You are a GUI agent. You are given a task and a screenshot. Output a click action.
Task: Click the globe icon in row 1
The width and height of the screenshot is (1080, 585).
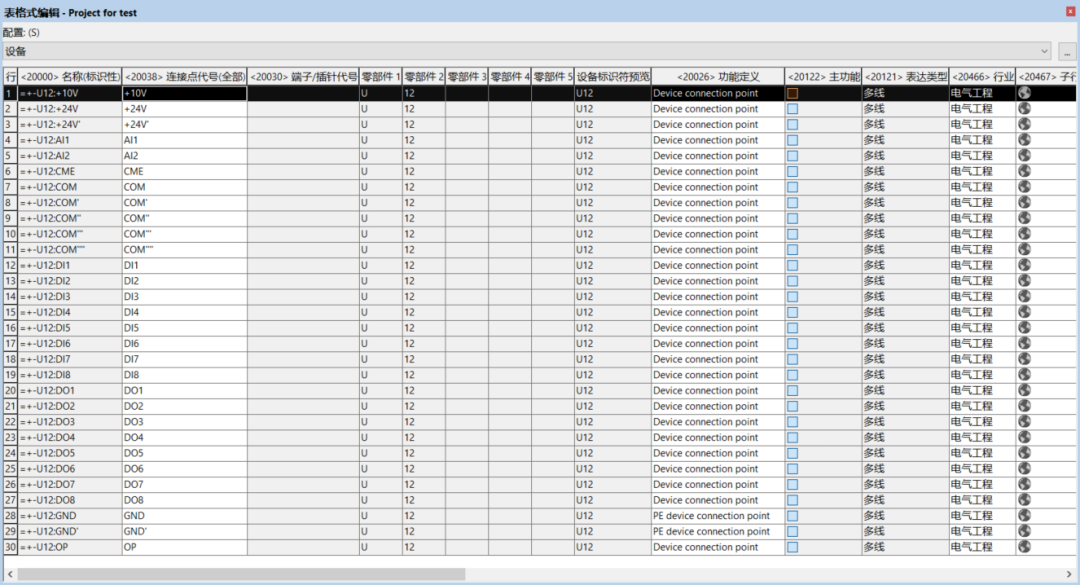pyautogui.click(x=1024, y=92)
